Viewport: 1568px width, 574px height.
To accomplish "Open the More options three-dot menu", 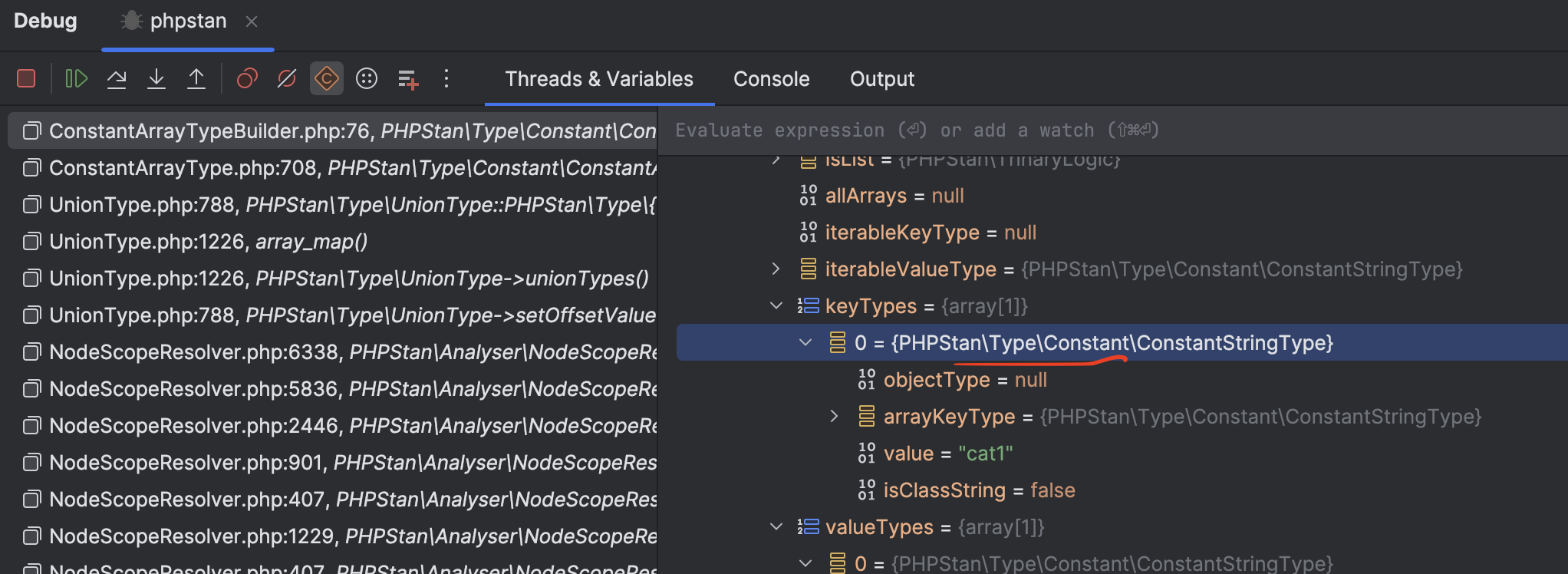I will pyautogui.click(x=446, y=78).
